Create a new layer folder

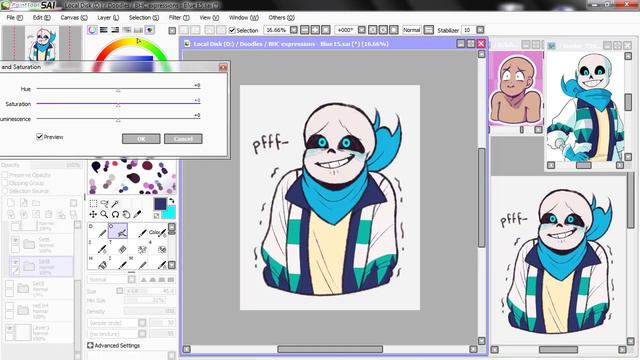pos(36,203)
